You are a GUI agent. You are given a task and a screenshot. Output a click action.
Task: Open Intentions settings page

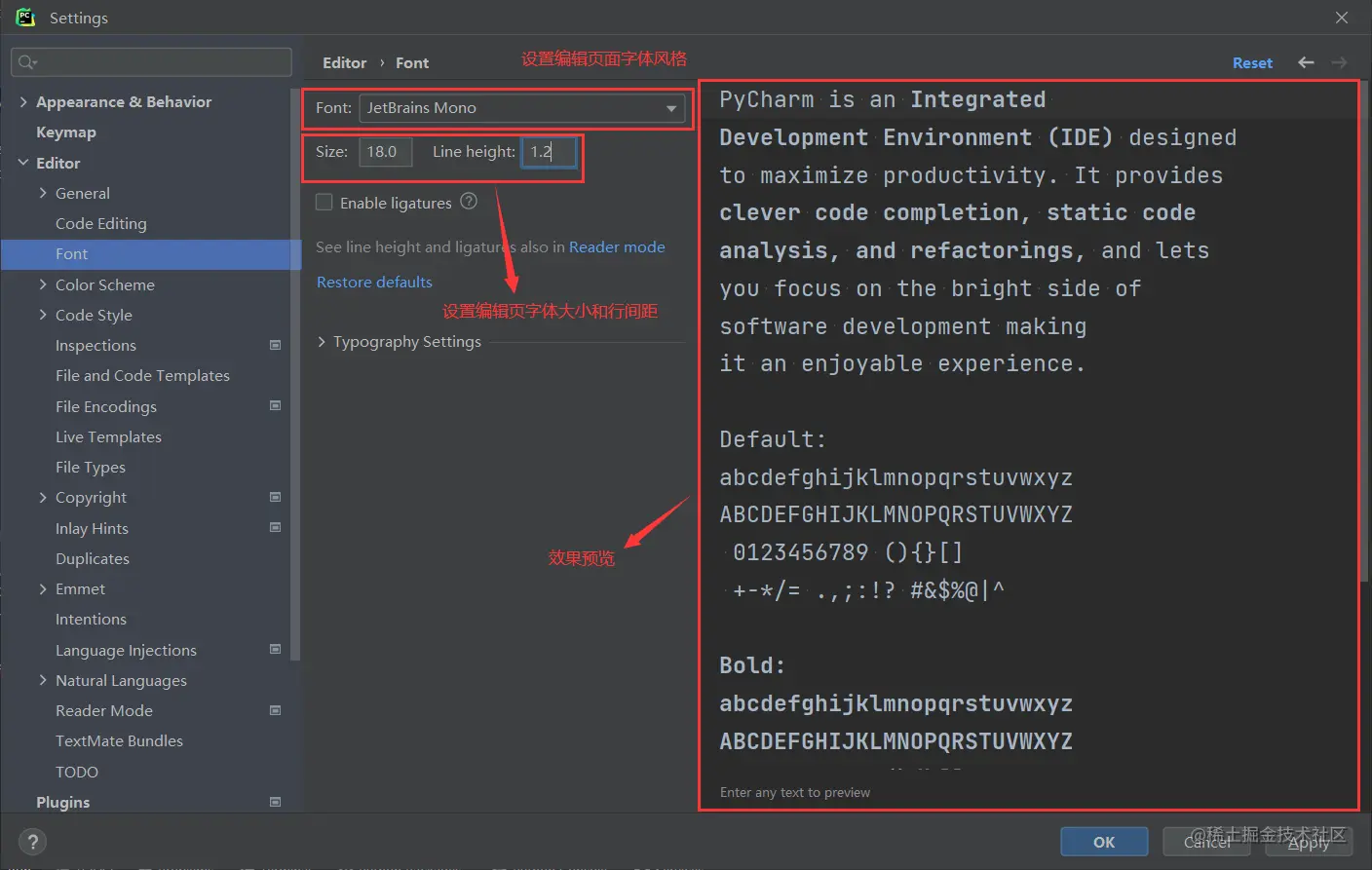tap(91, 619)
